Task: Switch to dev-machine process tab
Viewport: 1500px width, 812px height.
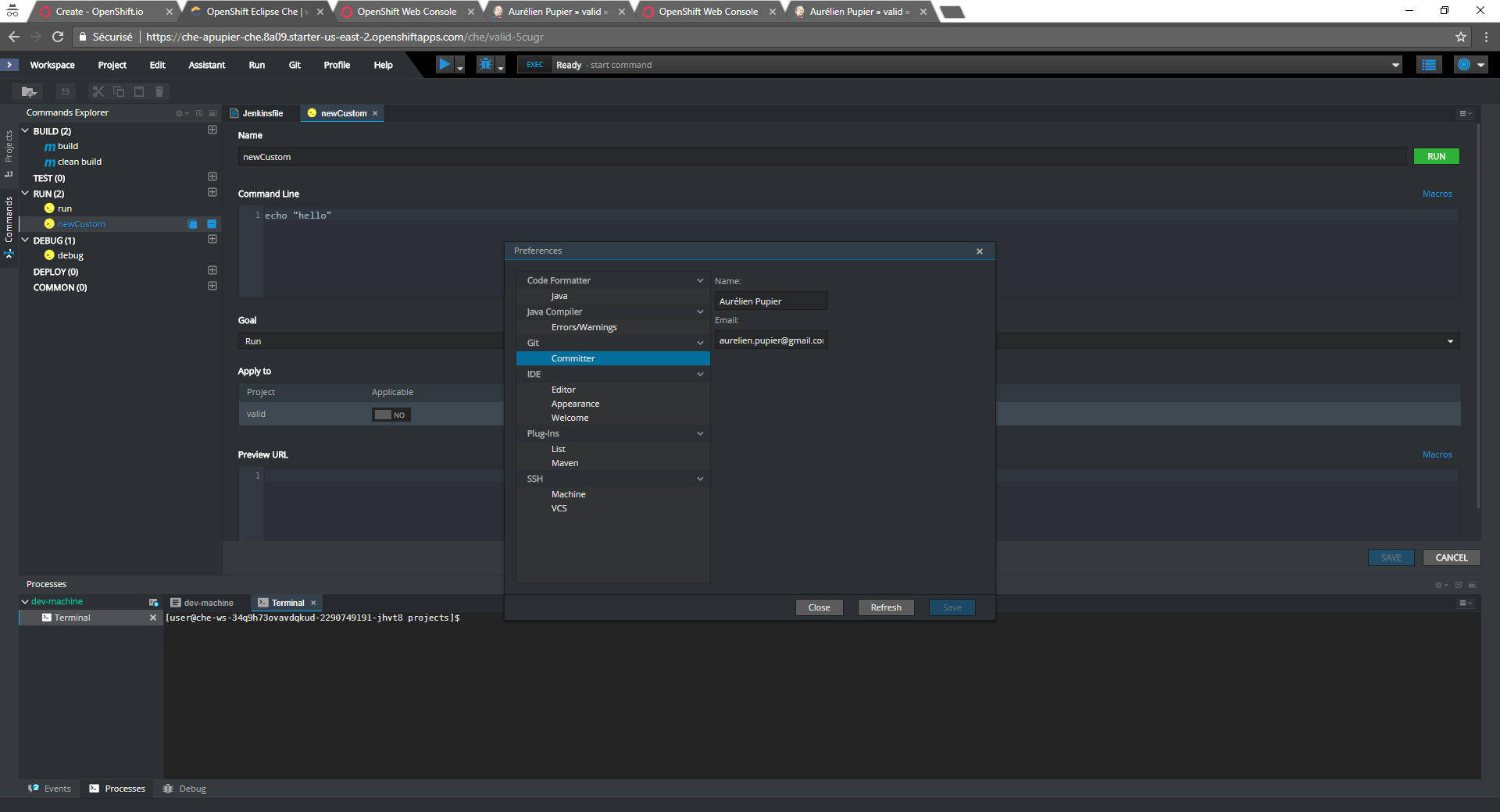Action: pyautogui.click(x=202, y=603)
